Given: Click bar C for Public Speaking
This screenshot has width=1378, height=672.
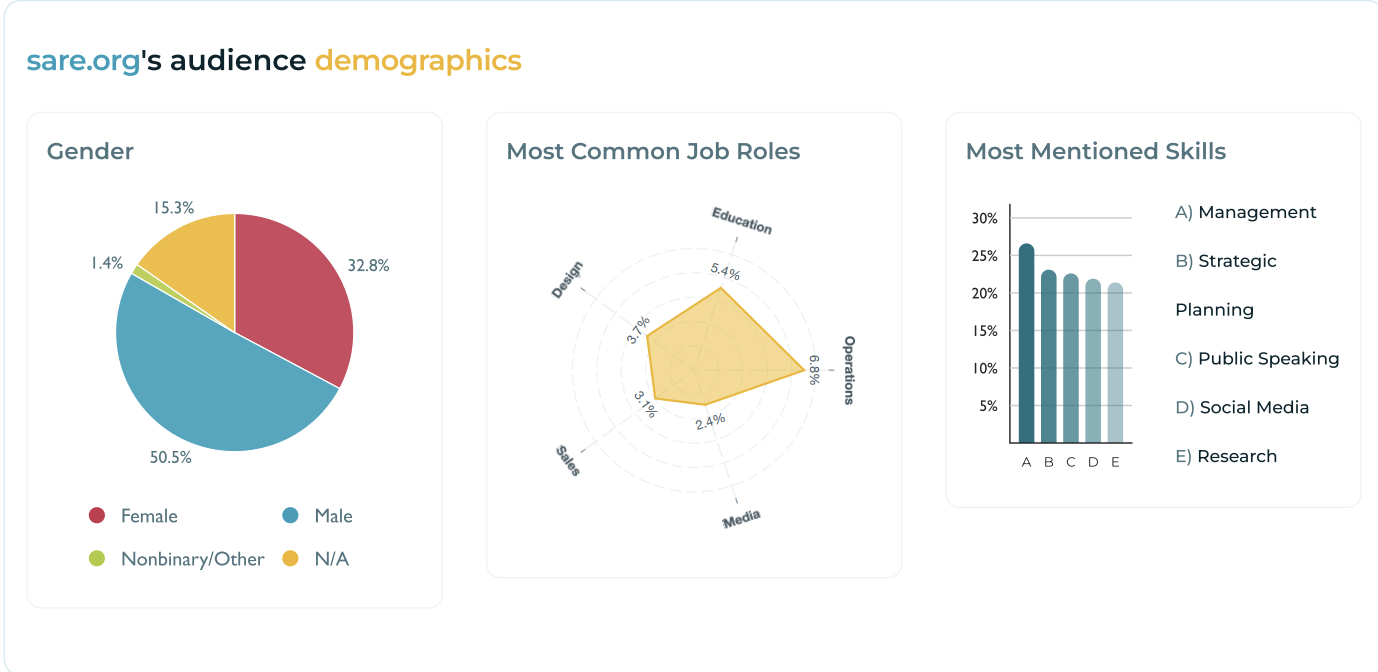Looking at the screenshot, I should (x=1070, y=358).
